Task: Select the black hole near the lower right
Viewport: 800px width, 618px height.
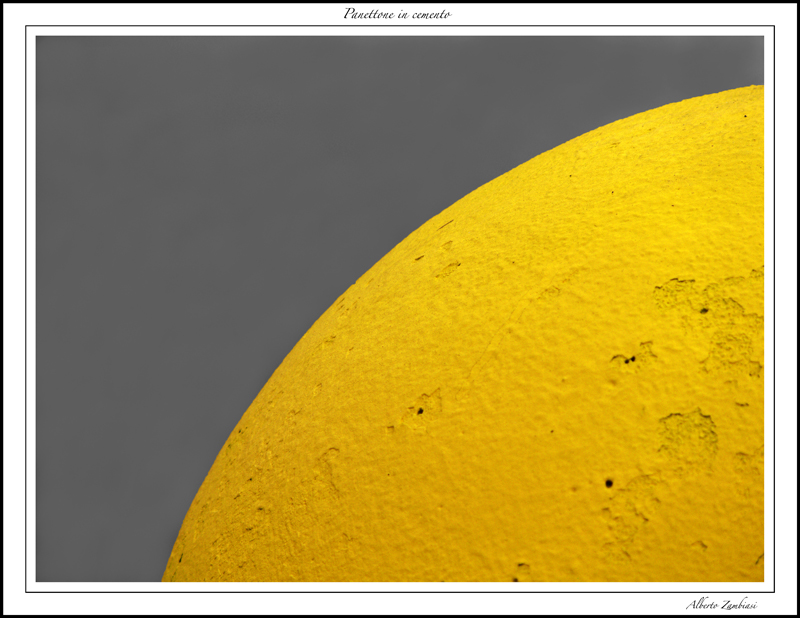Action: 608,483
